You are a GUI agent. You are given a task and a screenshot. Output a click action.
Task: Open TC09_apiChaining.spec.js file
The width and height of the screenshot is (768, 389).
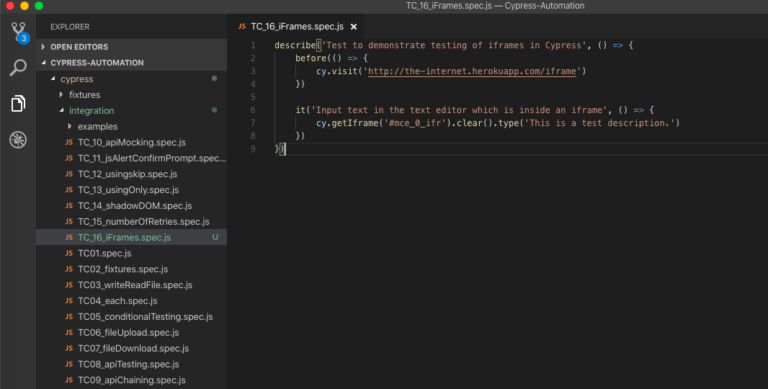pyautogui.click(x=131, y=380)
